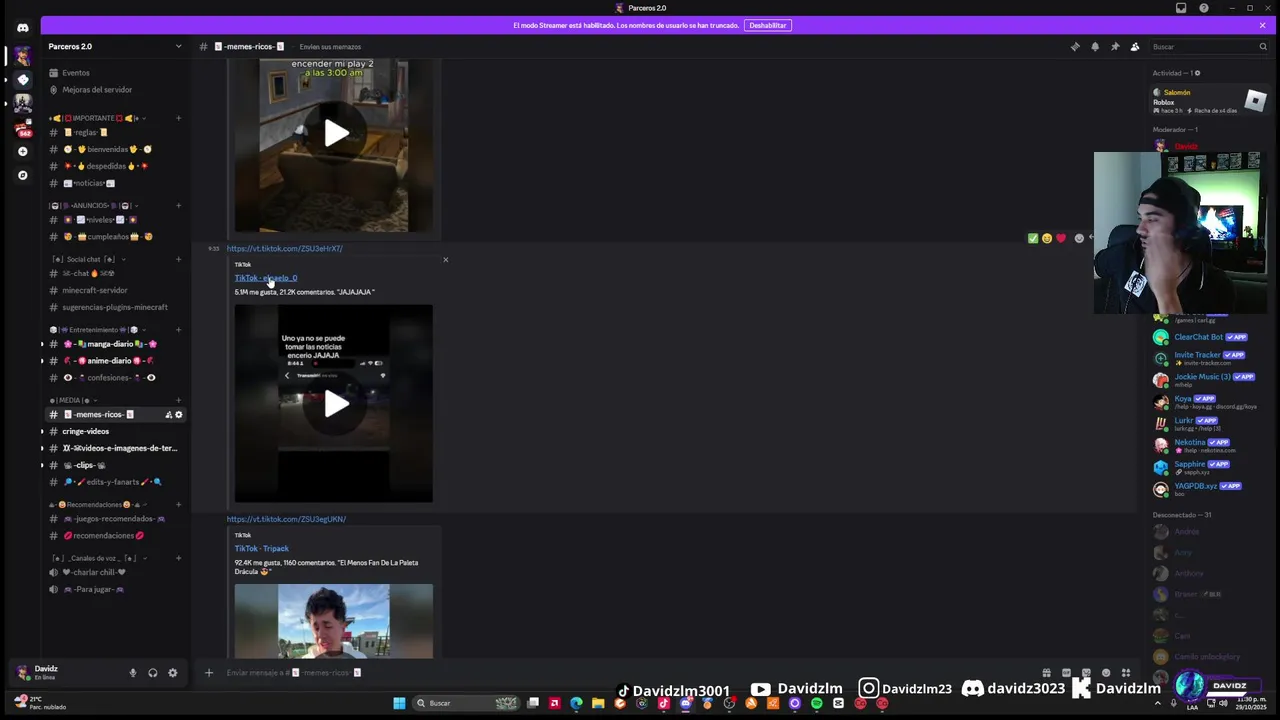
Task: Open the Parceros 2.0 server dropdown
Action: [179, 46]
